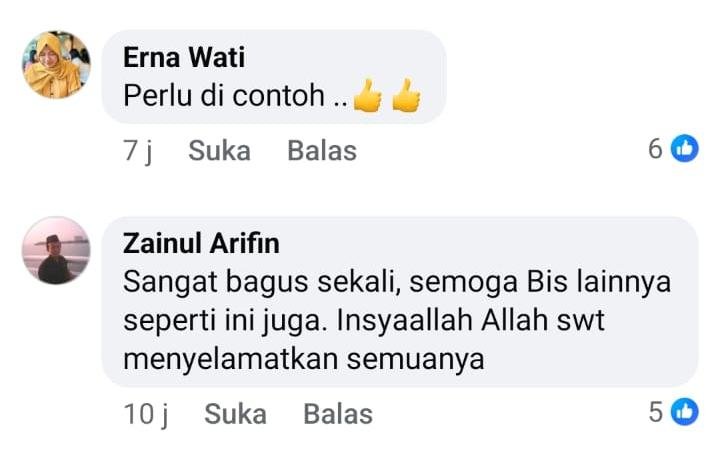Viewport: 720px width, 458px height.
Task: Open like reactions icon on Zainul's comment
Action: [x=685, y=412]
